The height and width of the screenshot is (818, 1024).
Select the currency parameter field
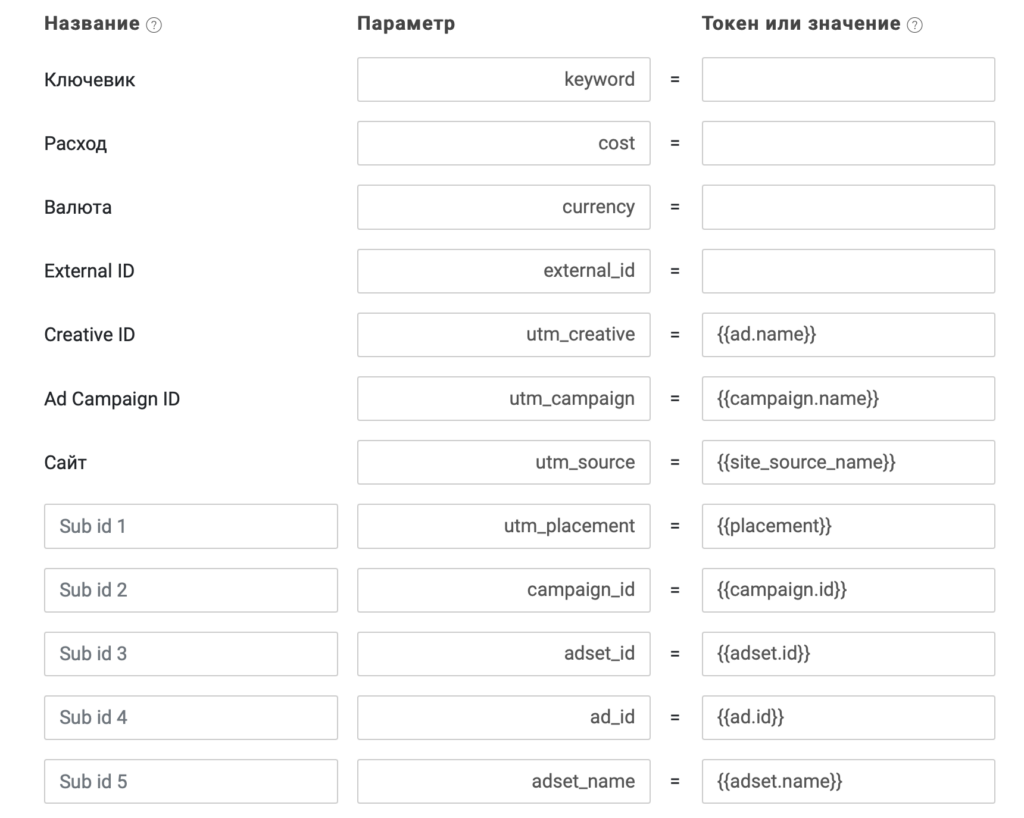point(504,207)
